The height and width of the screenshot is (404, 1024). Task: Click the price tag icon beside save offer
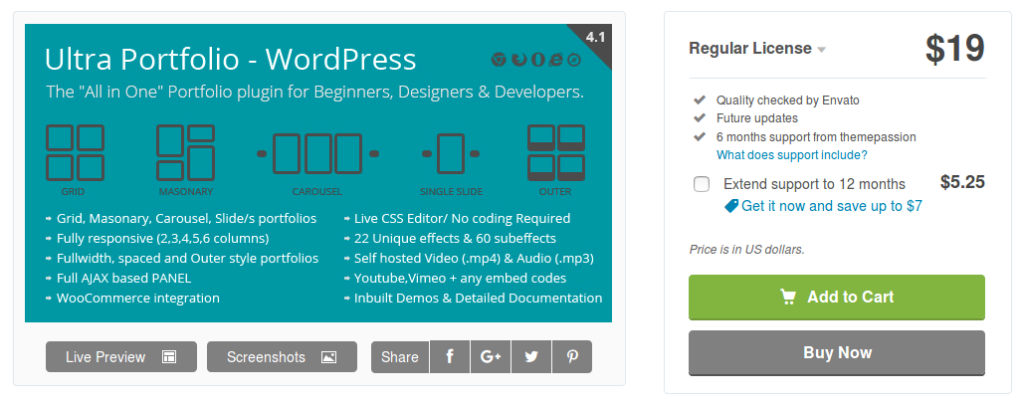click(731, 206)
